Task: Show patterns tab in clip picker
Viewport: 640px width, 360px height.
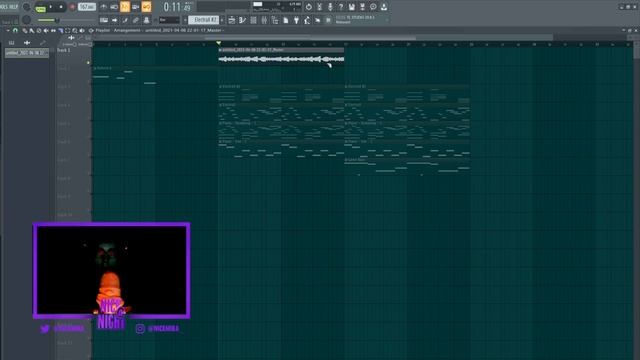Action: (x=11, y=43)
